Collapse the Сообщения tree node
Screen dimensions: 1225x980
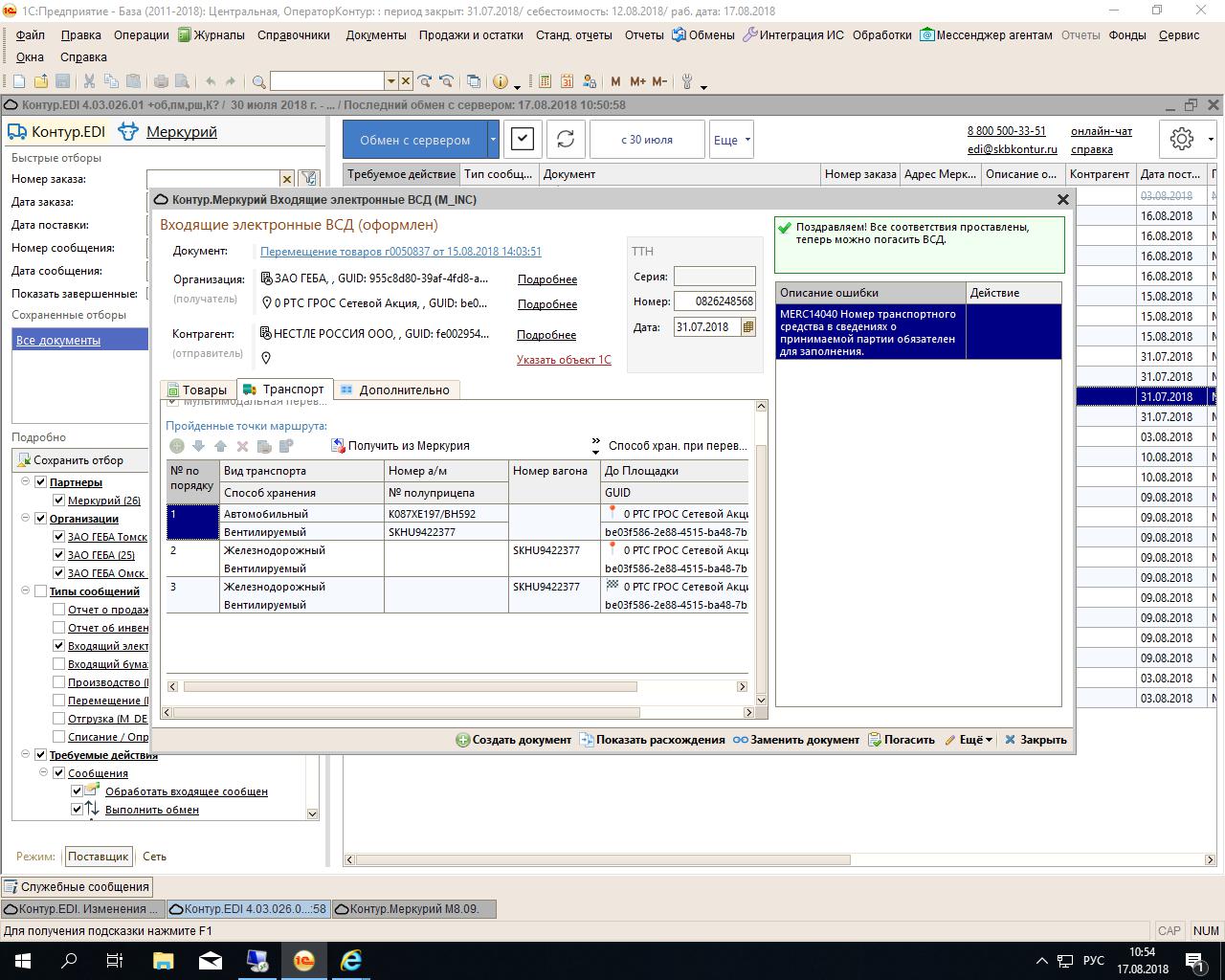[x=43, y=772]
